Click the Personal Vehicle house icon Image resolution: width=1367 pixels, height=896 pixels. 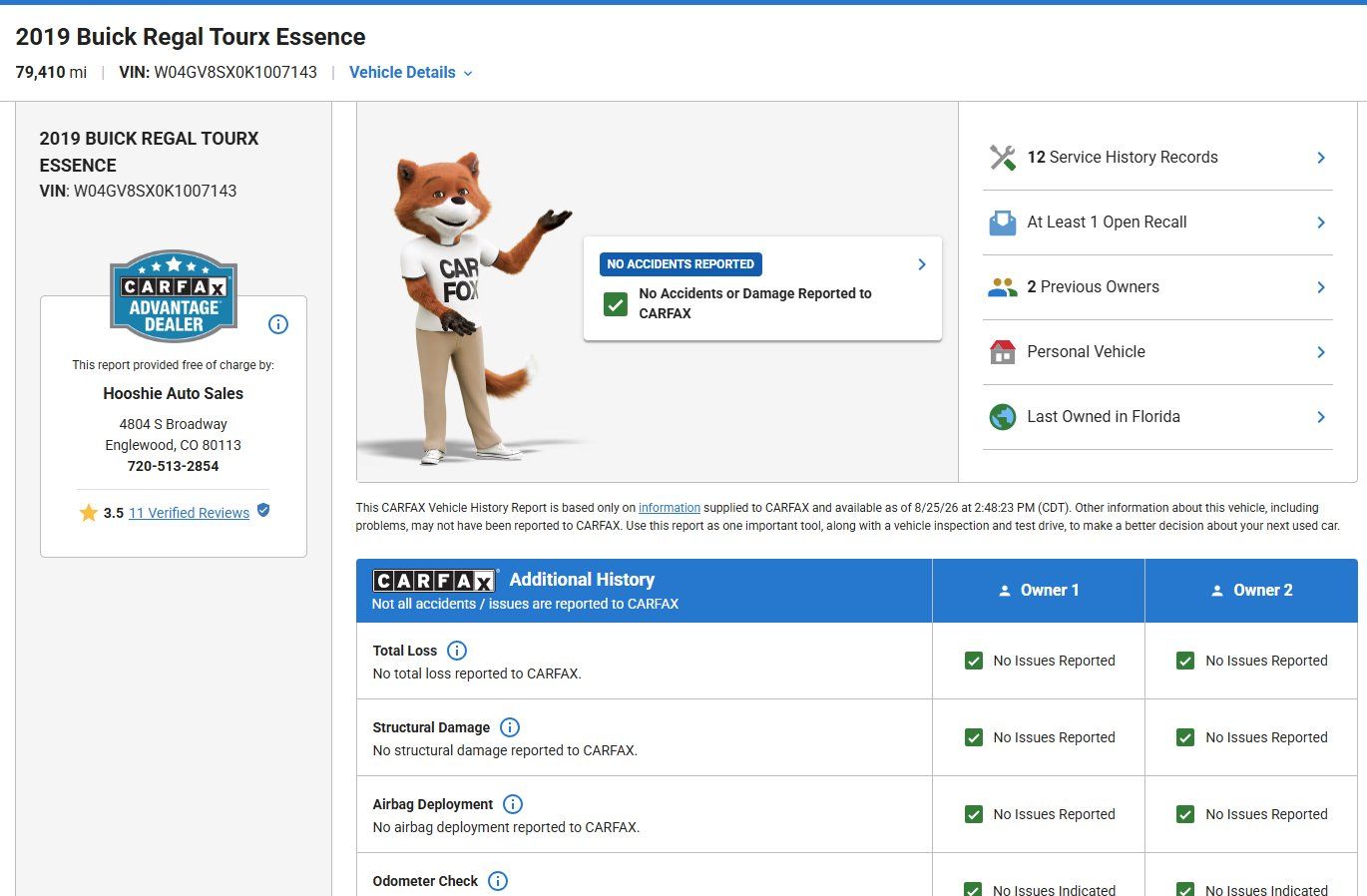(1002, 352)
